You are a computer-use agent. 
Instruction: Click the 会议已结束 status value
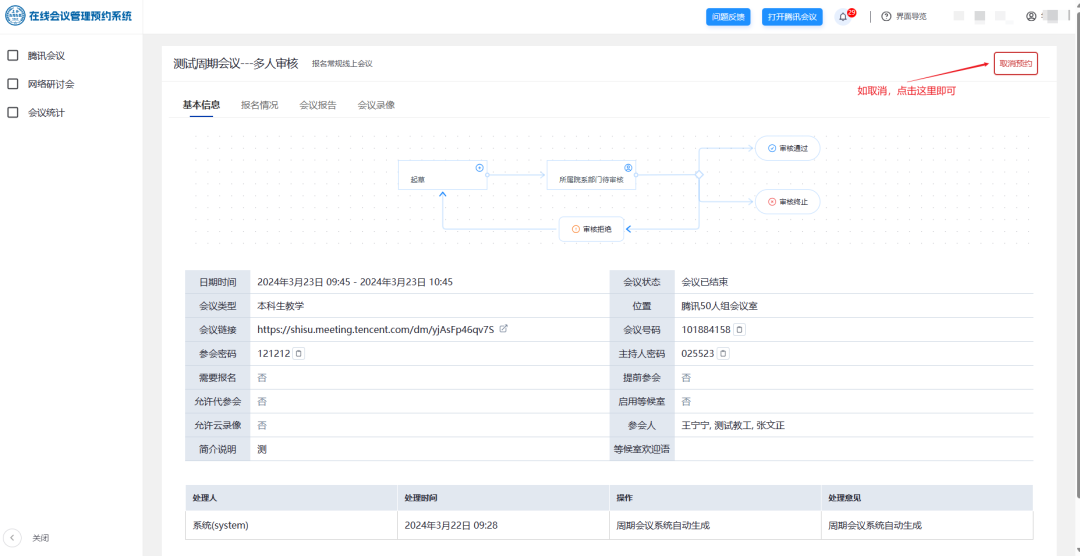tap(705, 282)
